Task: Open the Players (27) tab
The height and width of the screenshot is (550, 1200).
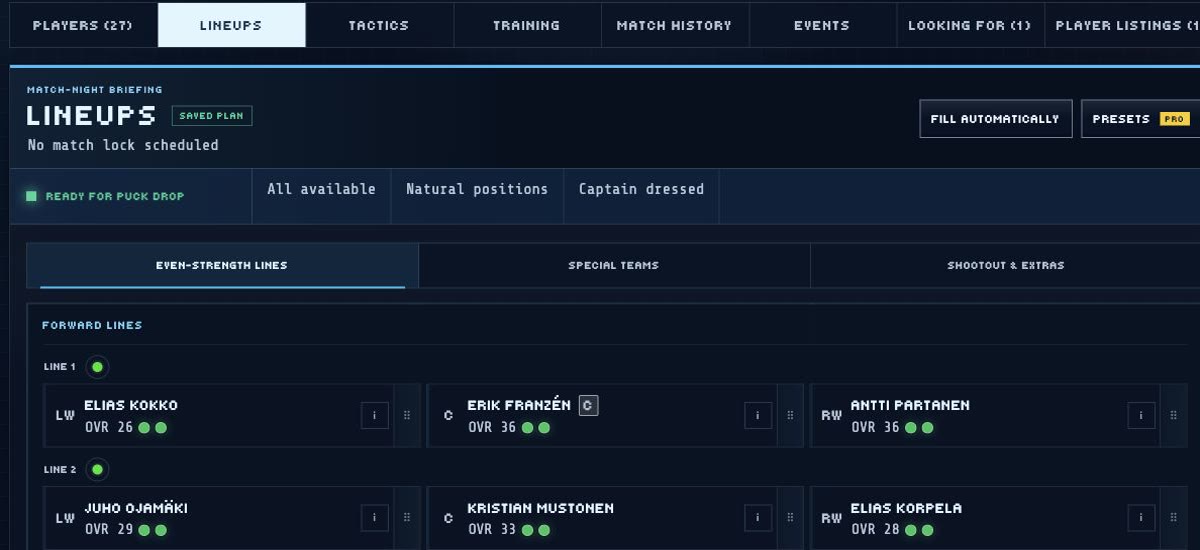Action: click(x=83, y=25)
